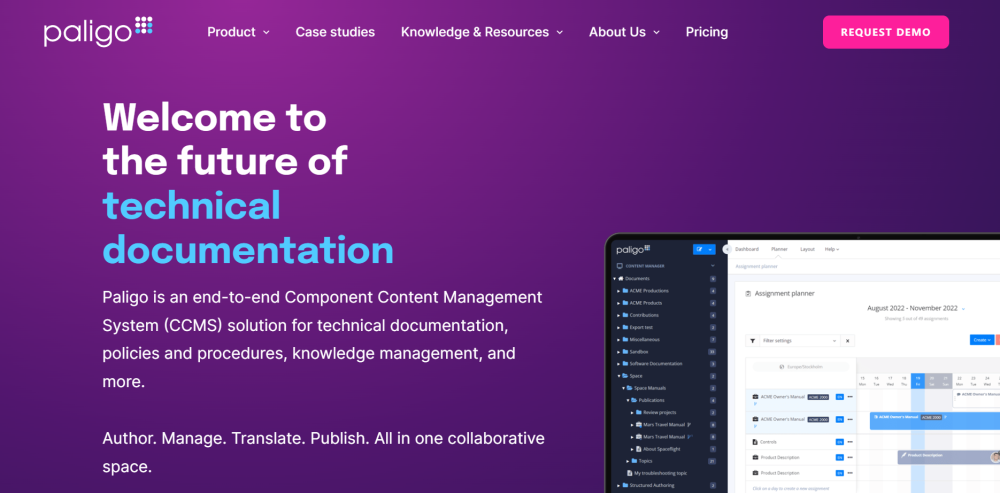This screenshot has height=493, width=1000.
Task: Switch to the Dashboard tab
Action: (x=747, y=249)
